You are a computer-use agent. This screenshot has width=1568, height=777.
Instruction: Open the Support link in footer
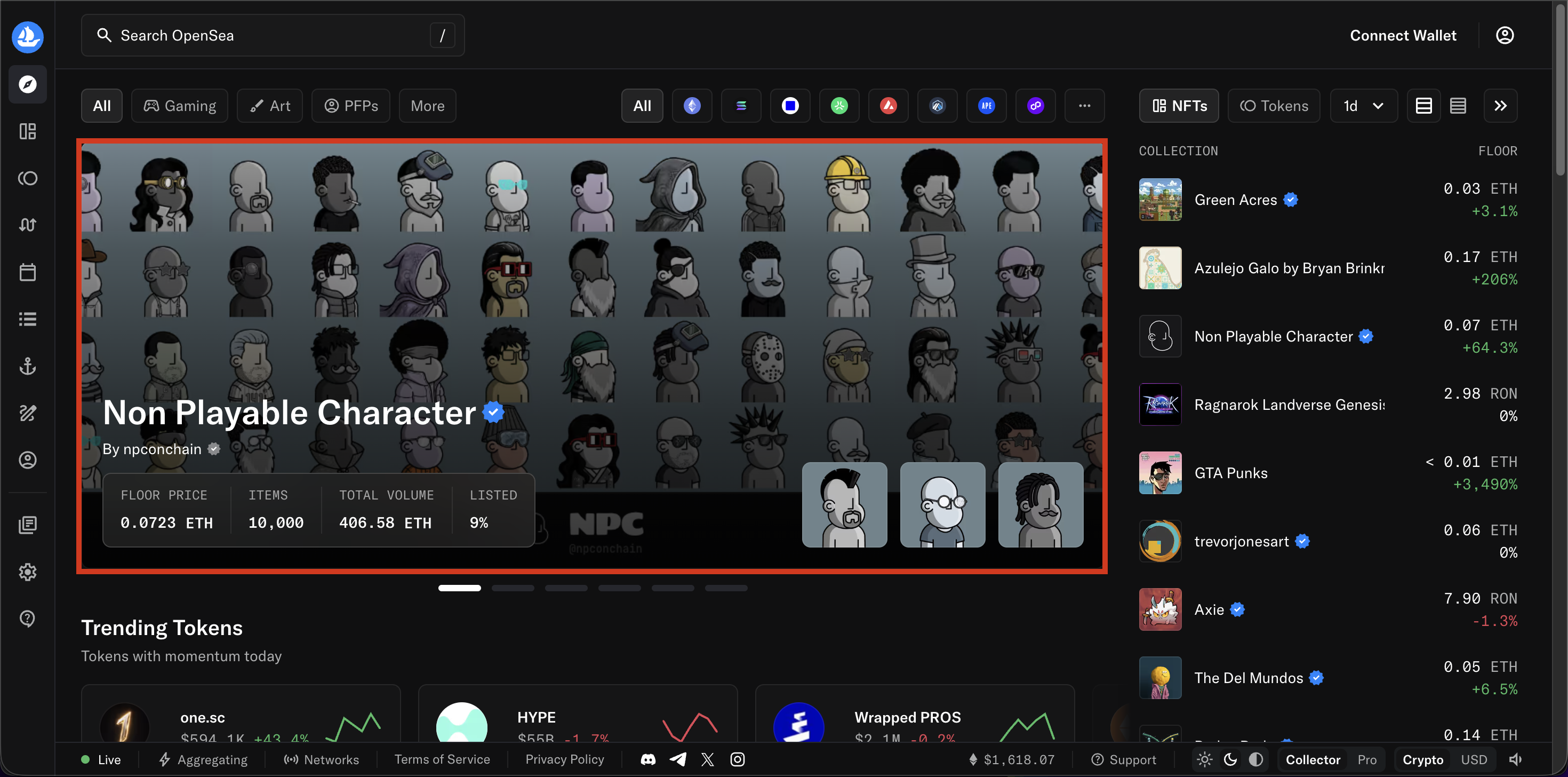click(x=1123, y=759)
